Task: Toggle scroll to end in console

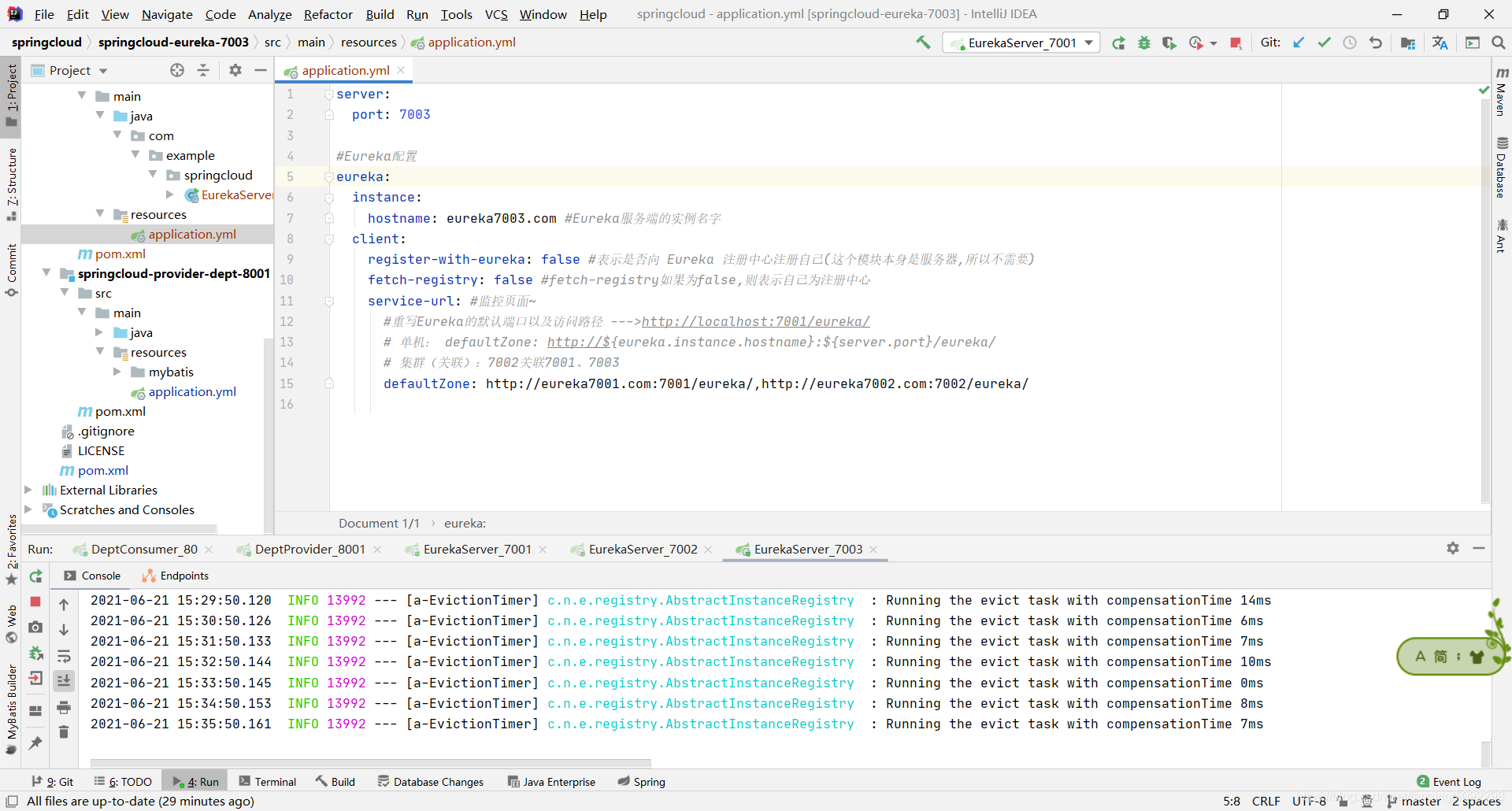Action: click(64, 680)
